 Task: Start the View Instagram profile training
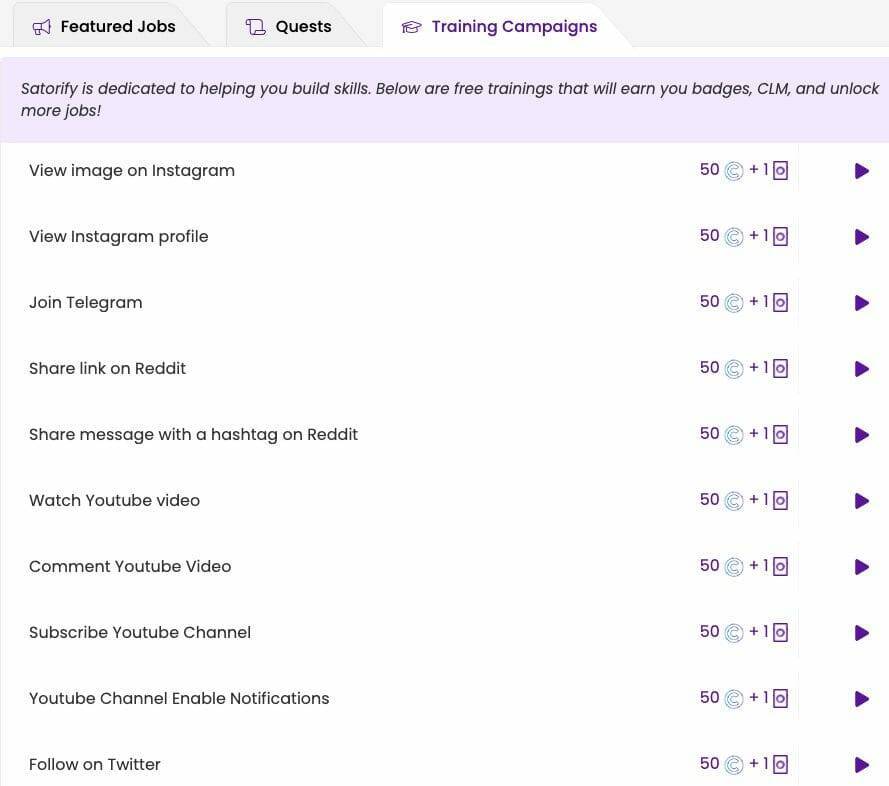tap(862, 236)
